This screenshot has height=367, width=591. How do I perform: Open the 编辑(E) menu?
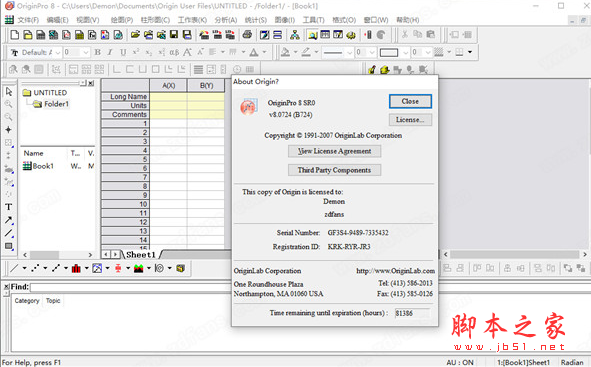click(x=57, y=20)
